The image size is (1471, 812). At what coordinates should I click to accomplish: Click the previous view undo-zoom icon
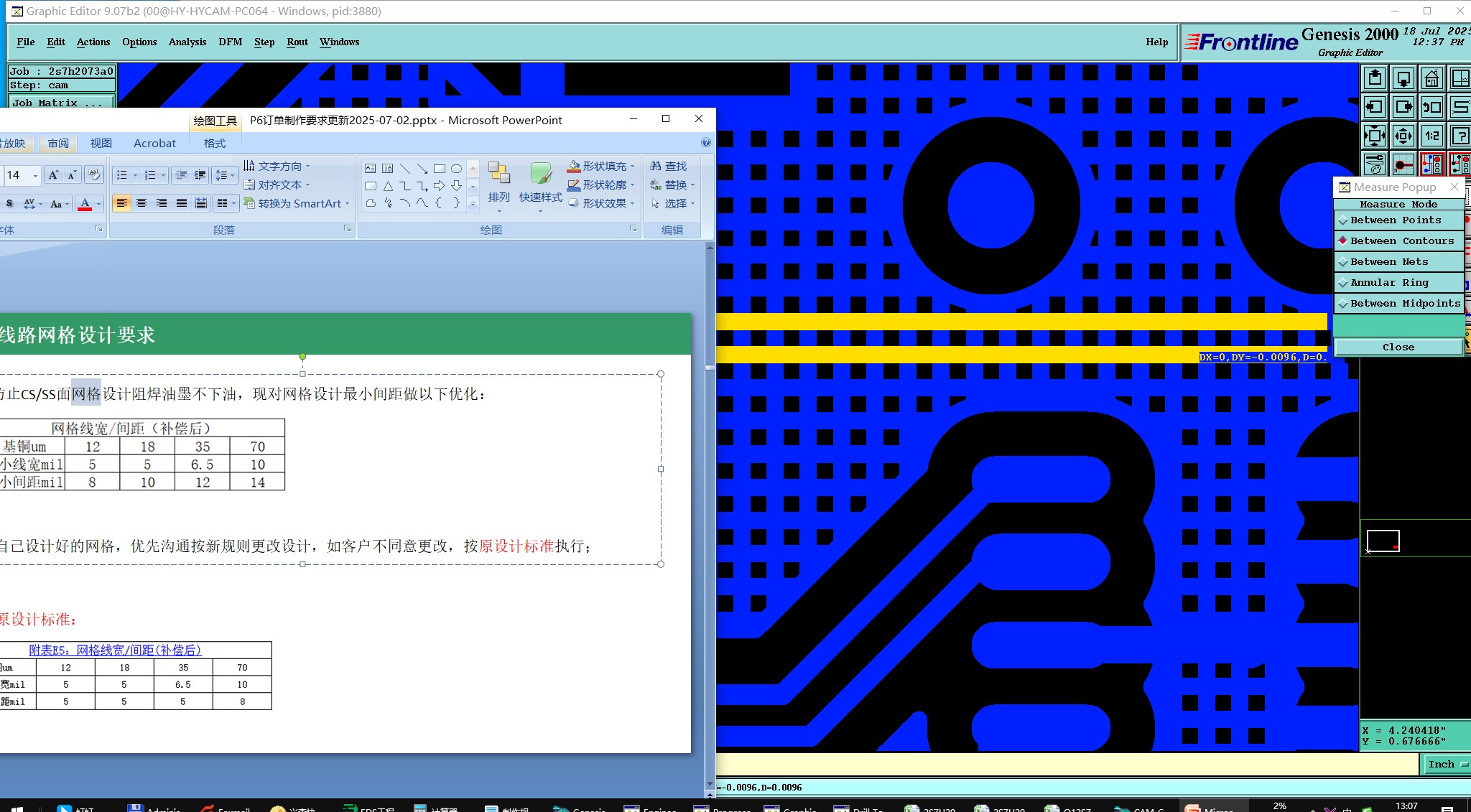(x=1431, y=107)
